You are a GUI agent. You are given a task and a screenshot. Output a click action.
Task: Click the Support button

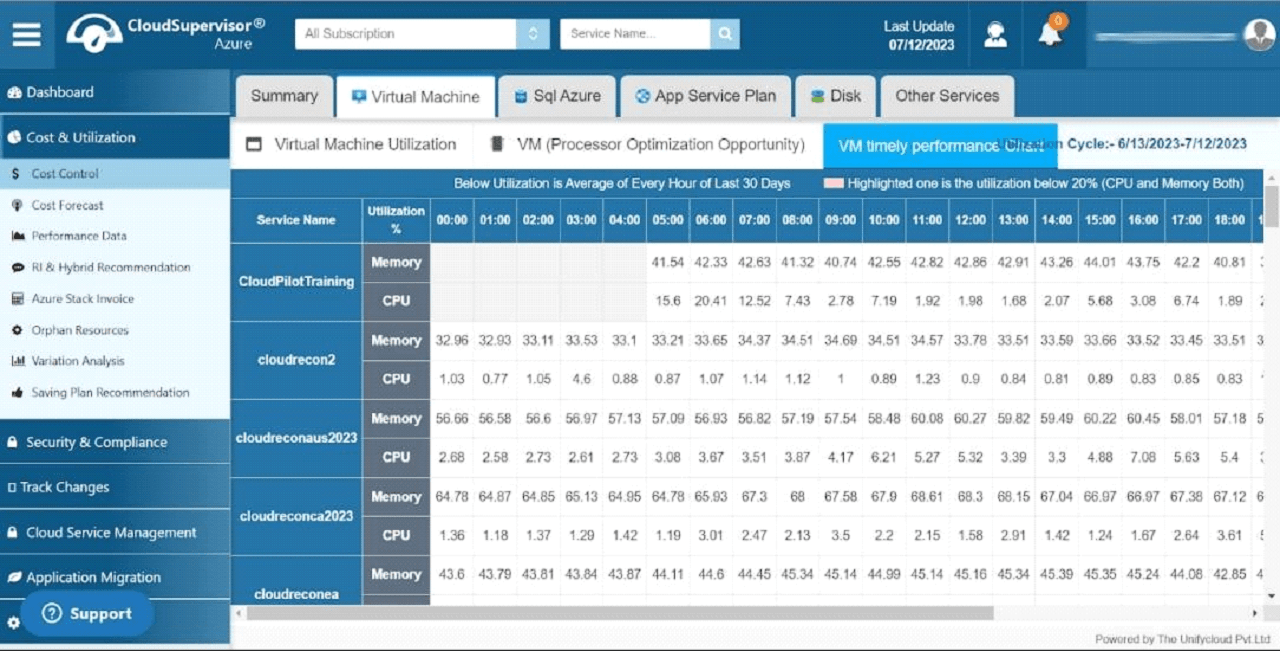(87, 614)
